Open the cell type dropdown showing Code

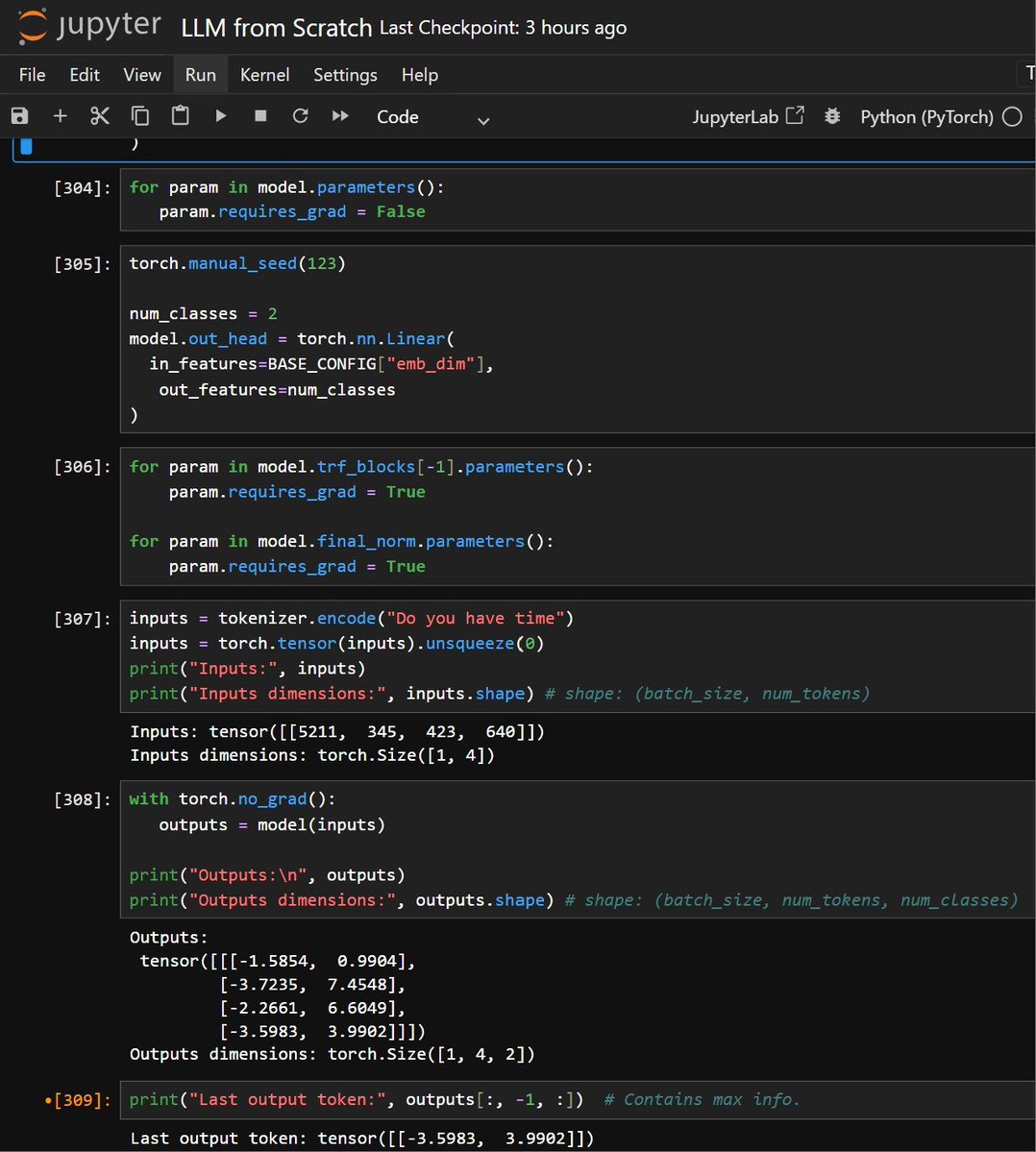click(x=432, y=117)
